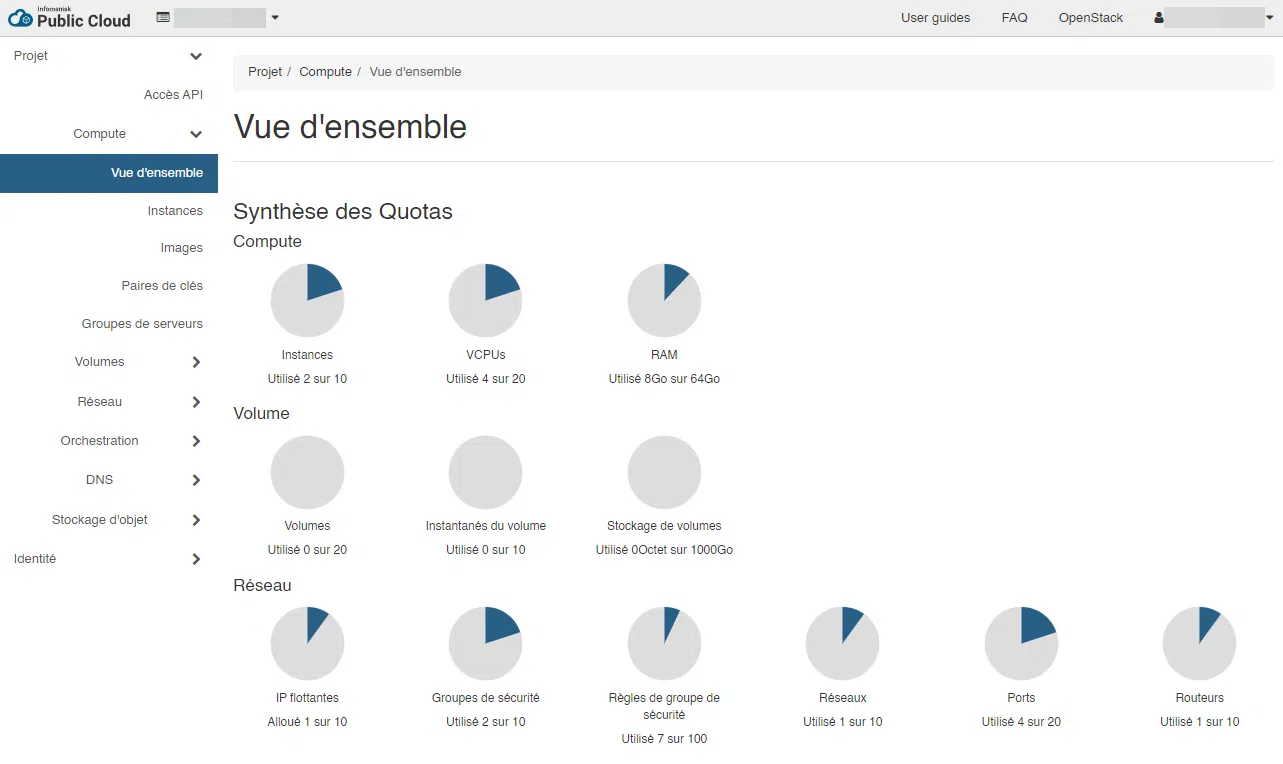
Task: Click the Instances quota pie chart
Action: click(x=307, y=301)
